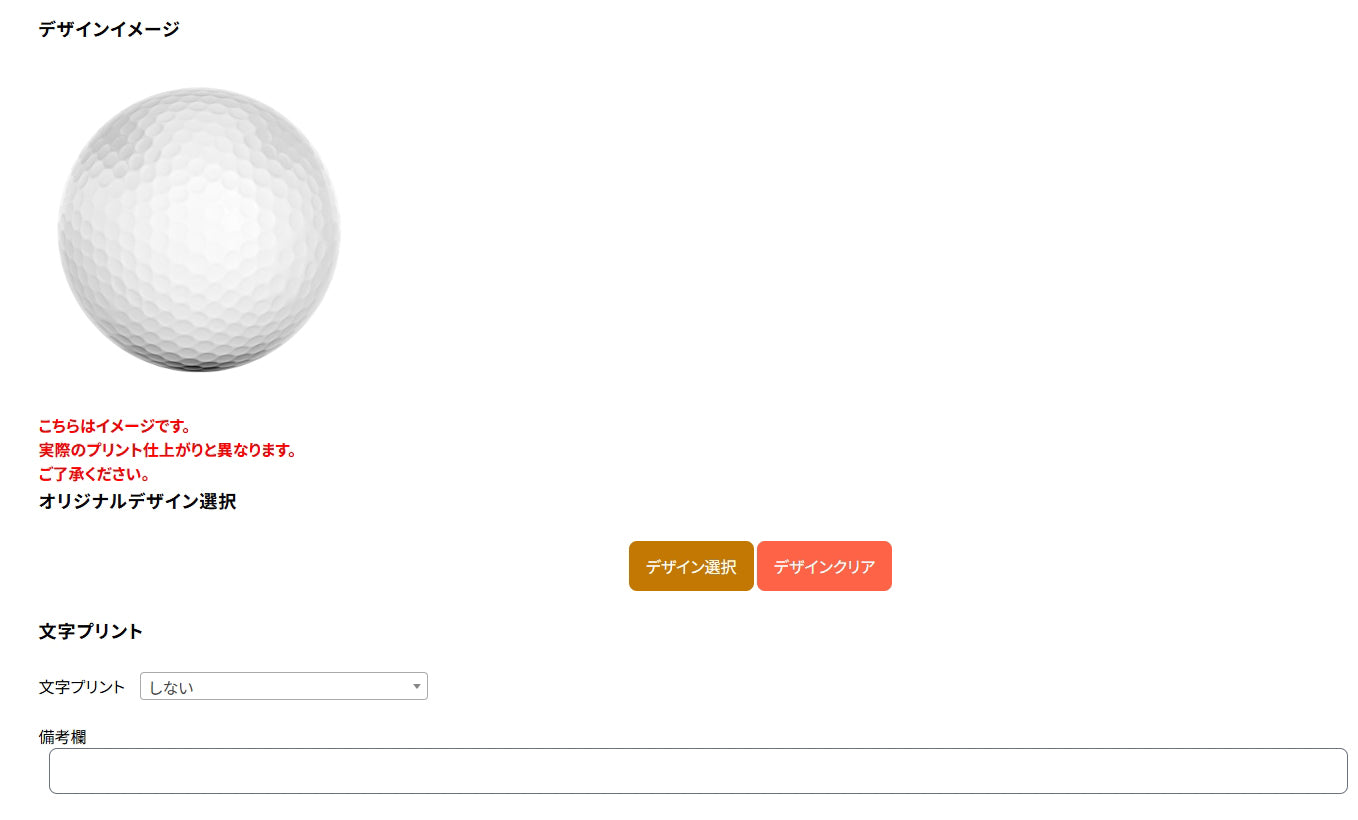Focus the 備考欄 remarks text field

pyautogui.click(x=698, y=771)
